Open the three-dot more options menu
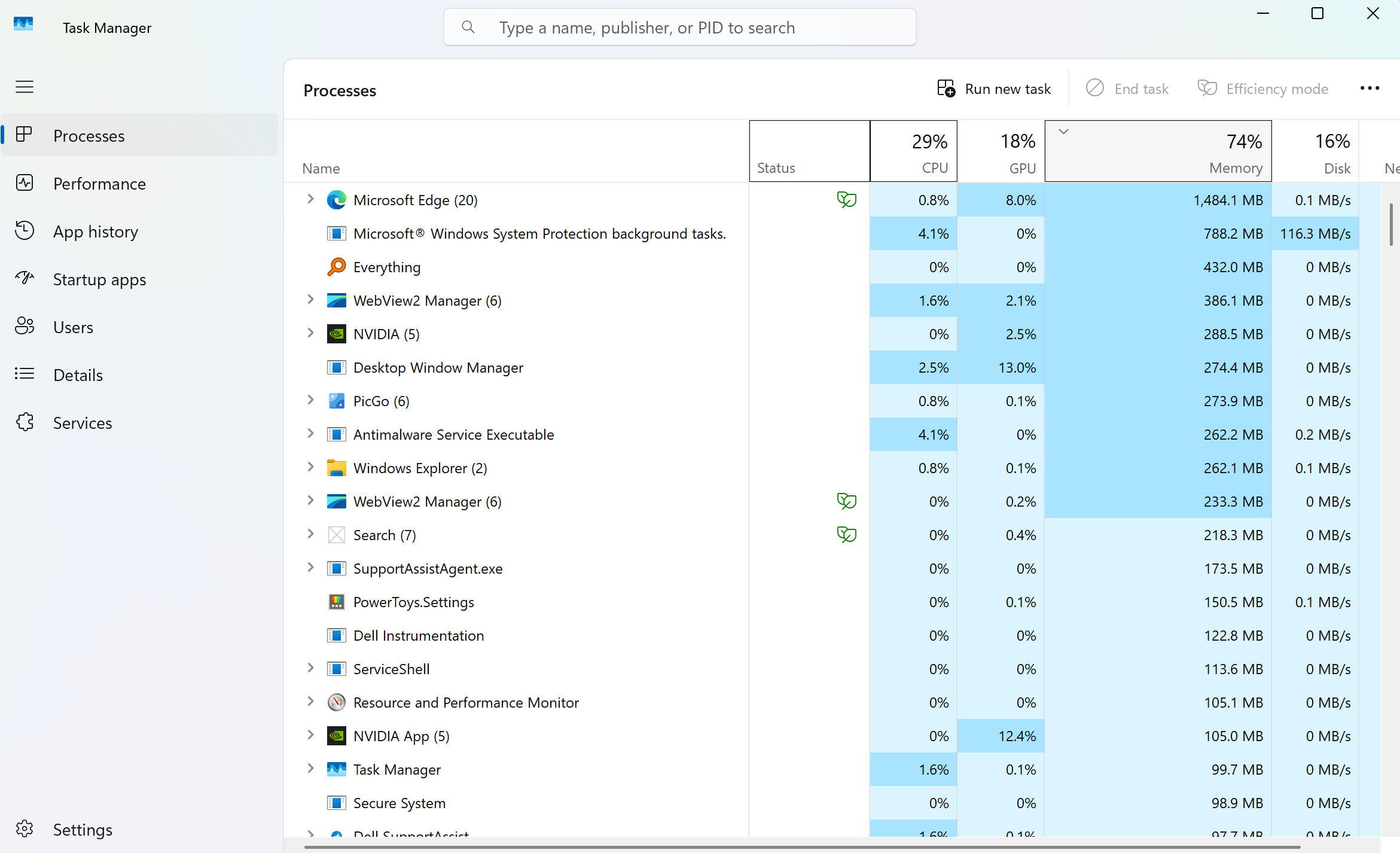1400x853 pixels. point(1370,89)
